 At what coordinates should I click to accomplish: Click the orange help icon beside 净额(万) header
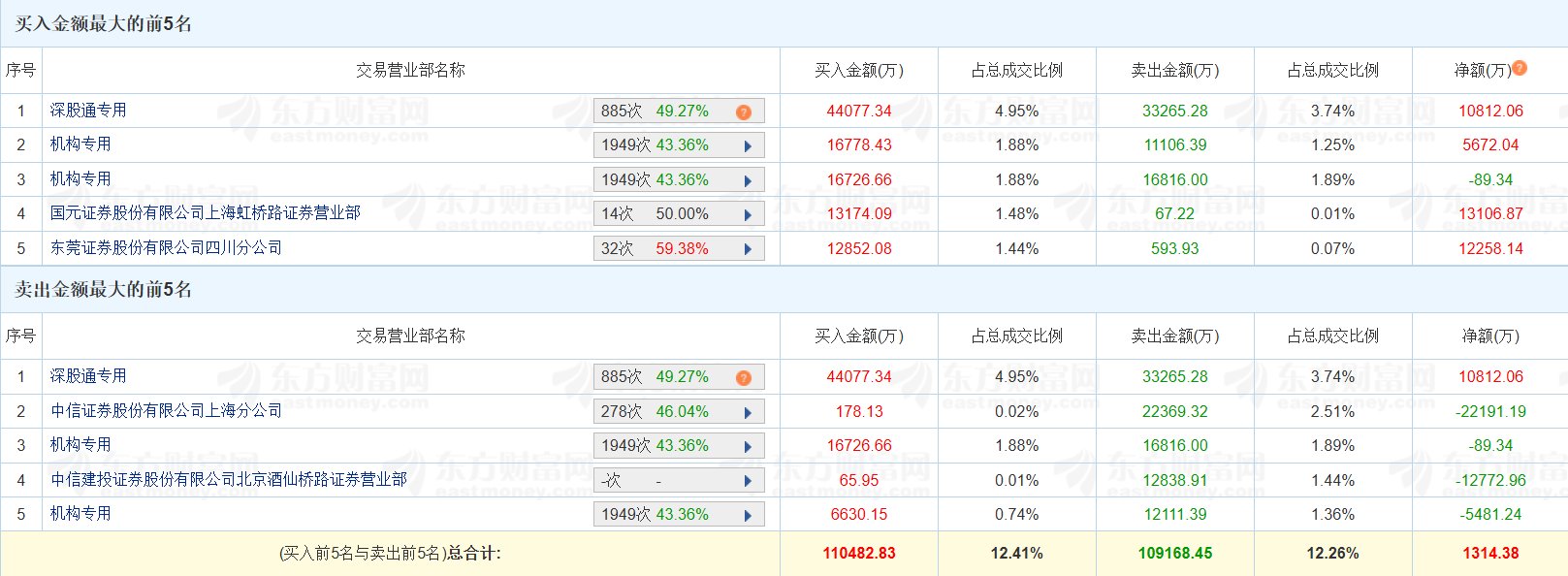pos(1520,68)
